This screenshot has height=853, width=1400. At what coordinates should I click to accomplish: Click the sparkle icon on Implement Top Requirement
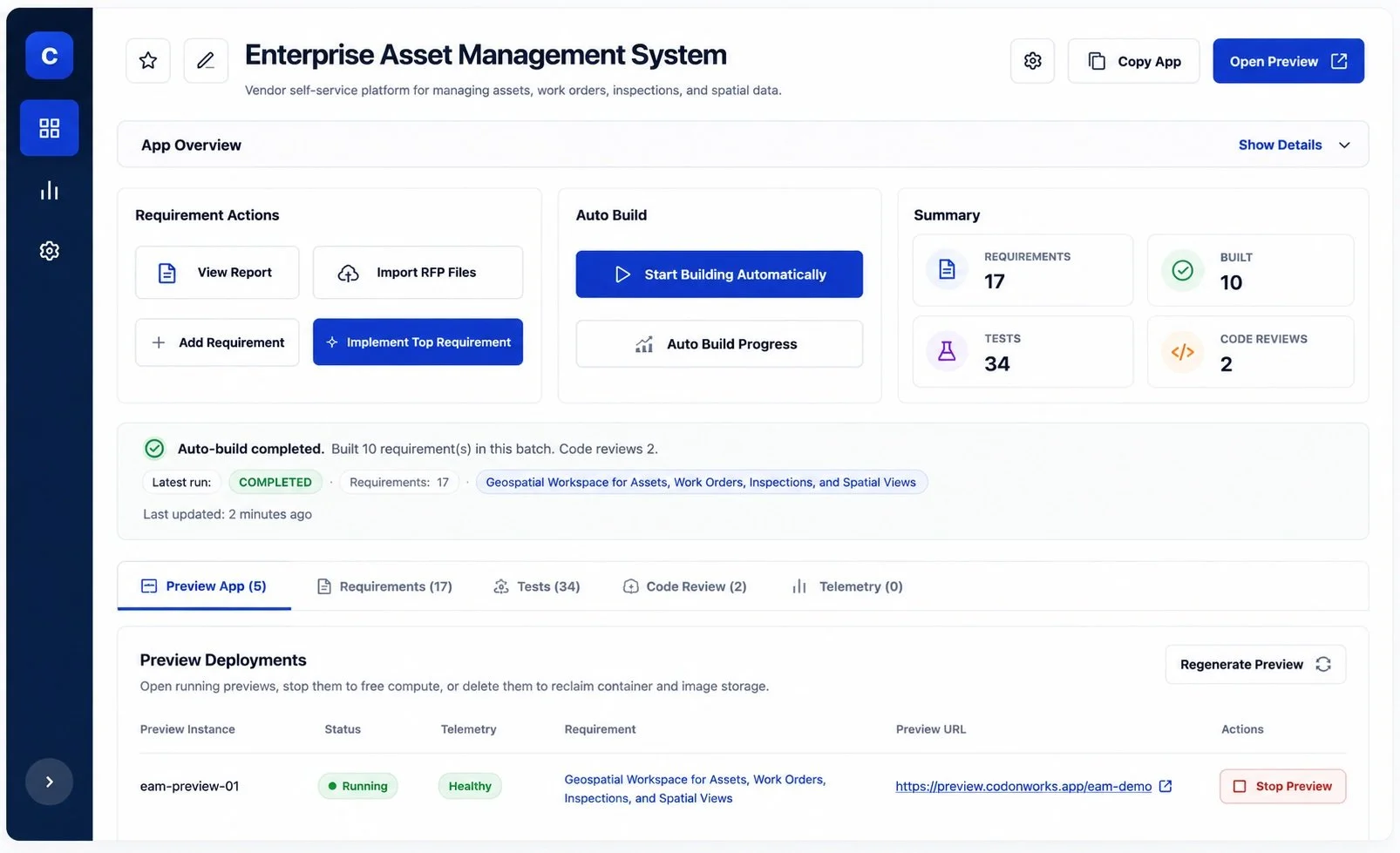point(332,342)
